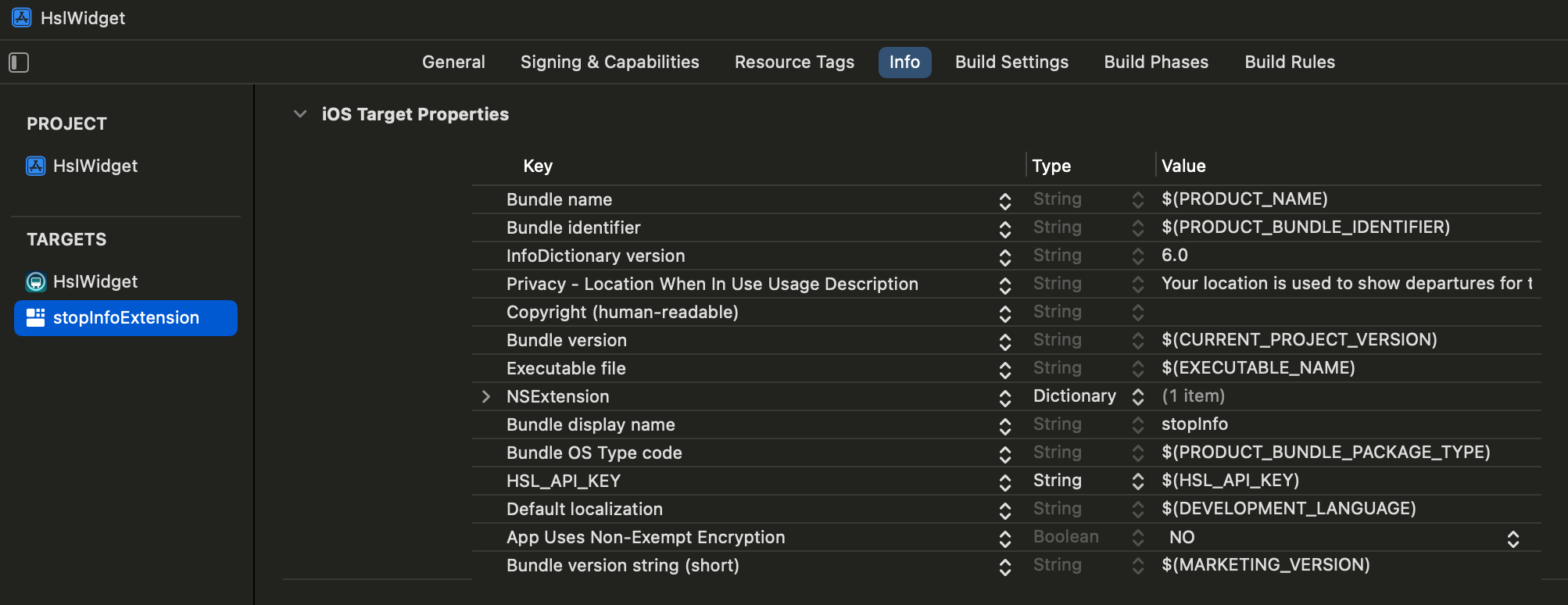Select the Executable file key
The height and width of the screenshot is (605, 1568).
[x=566, y=368]
